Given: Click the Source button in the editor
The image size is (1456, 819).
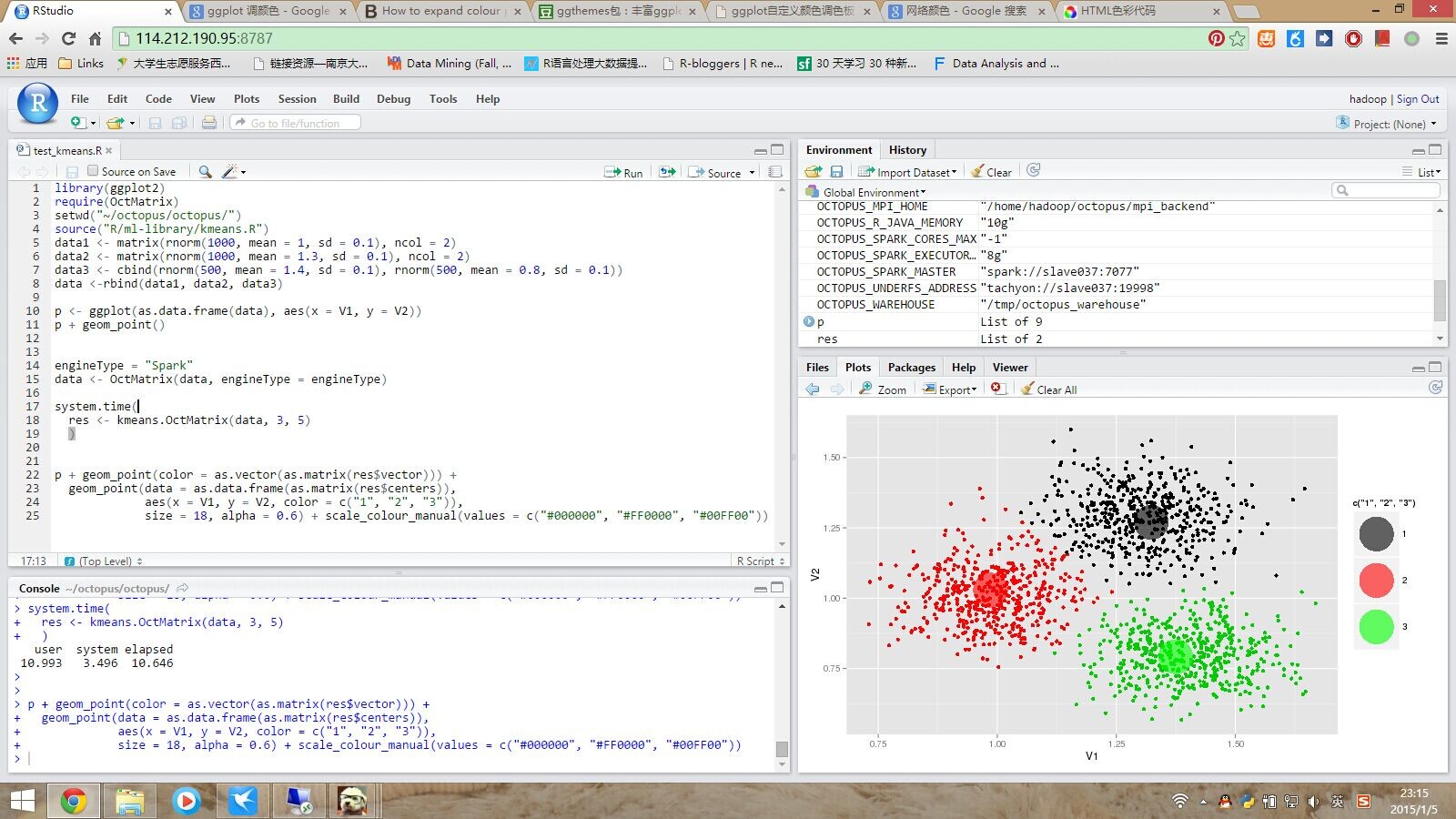Looking at the screenshot, I should [x=716, y=172].
